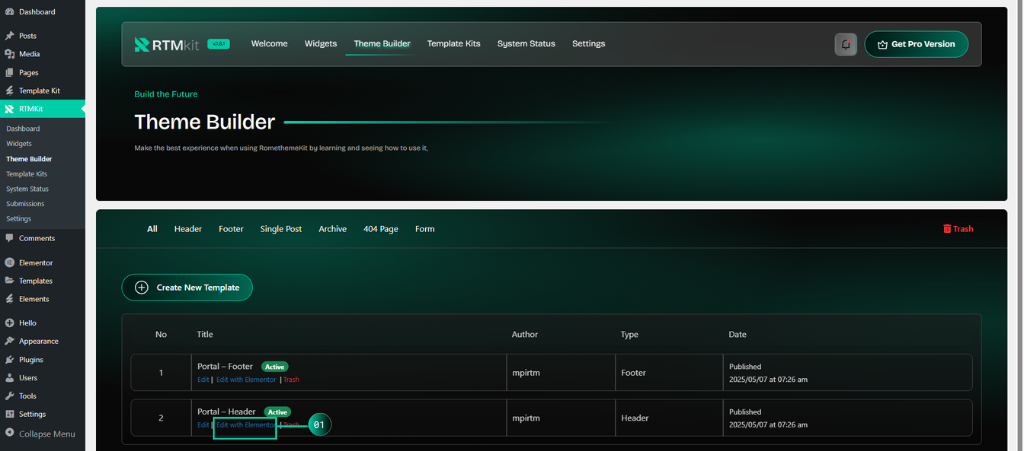Open Template Kits submenu item in sidebar
The width and height of the screenshot is (1024, 451).
coord(27,174)
